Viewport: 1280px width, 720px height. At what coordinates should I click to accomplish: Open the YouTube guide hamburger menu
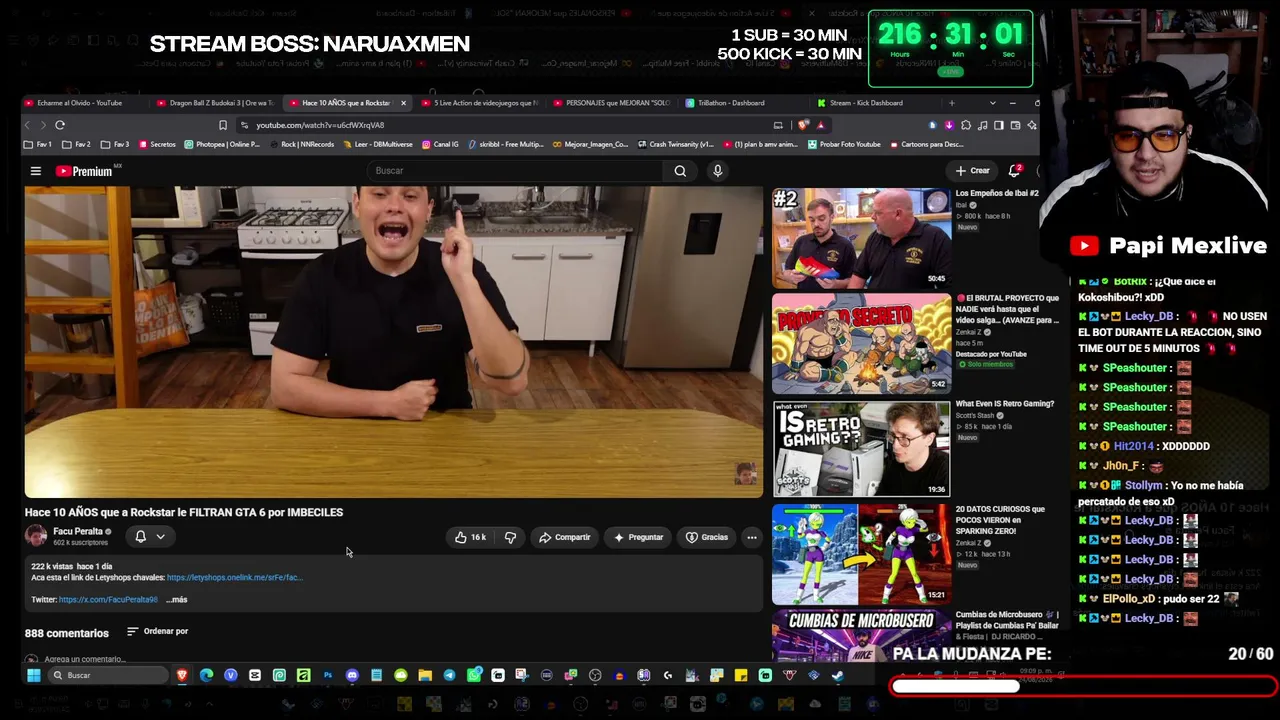(x=35, y=171)
